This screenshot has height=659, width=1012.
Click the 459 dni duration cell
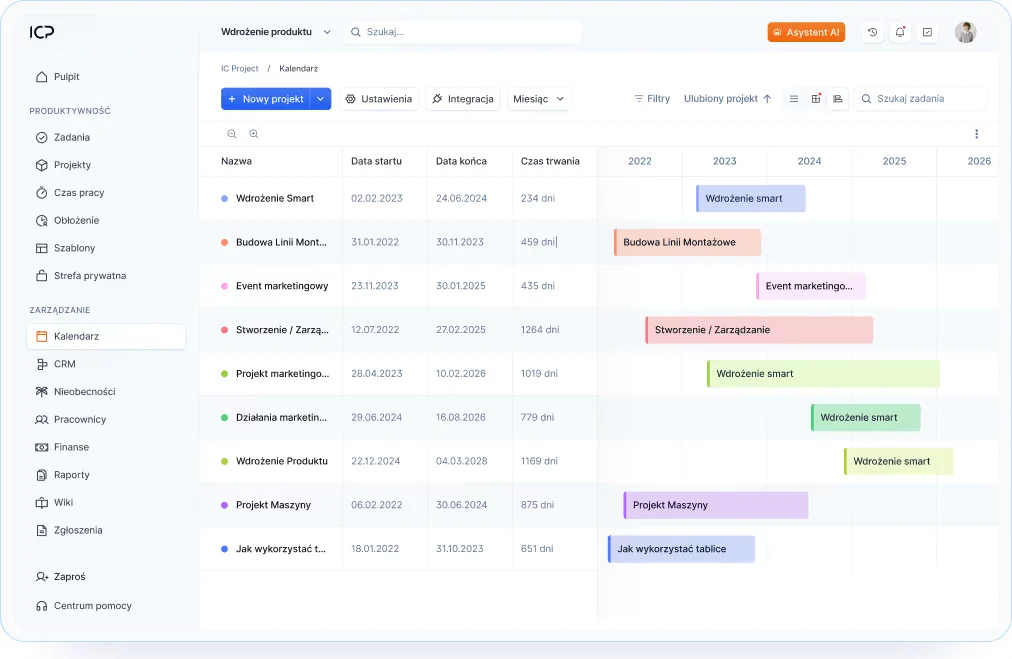(x=538, y=242)
